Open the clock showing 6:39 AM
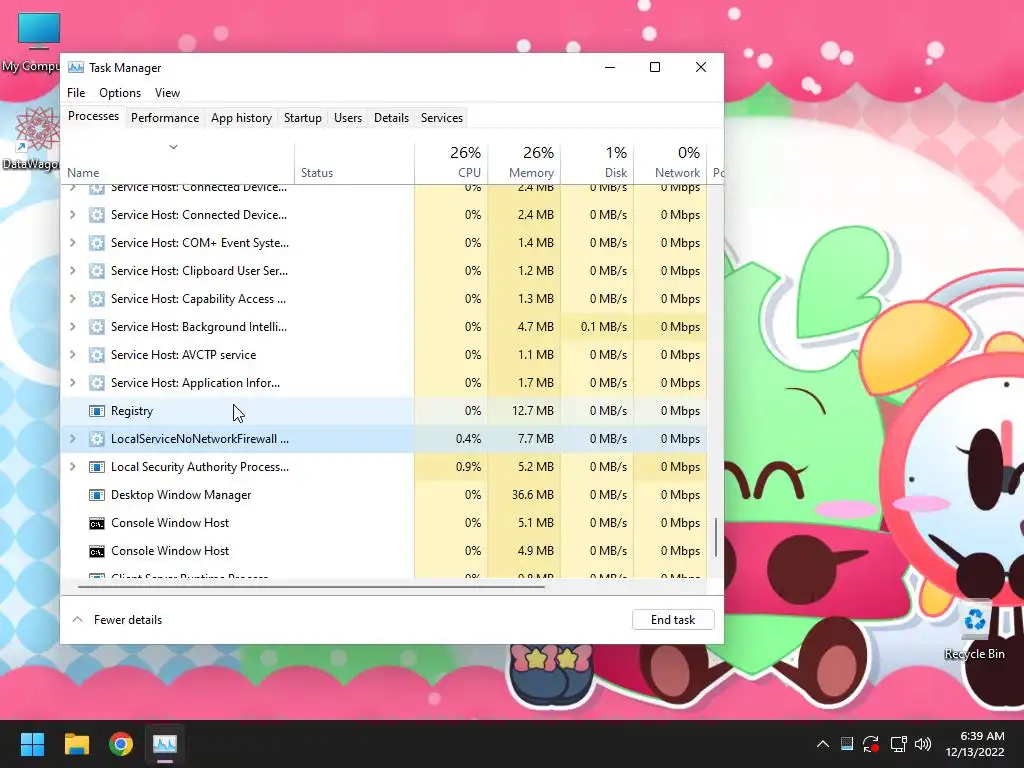The image size is (1024, 768). pos(975,744)
